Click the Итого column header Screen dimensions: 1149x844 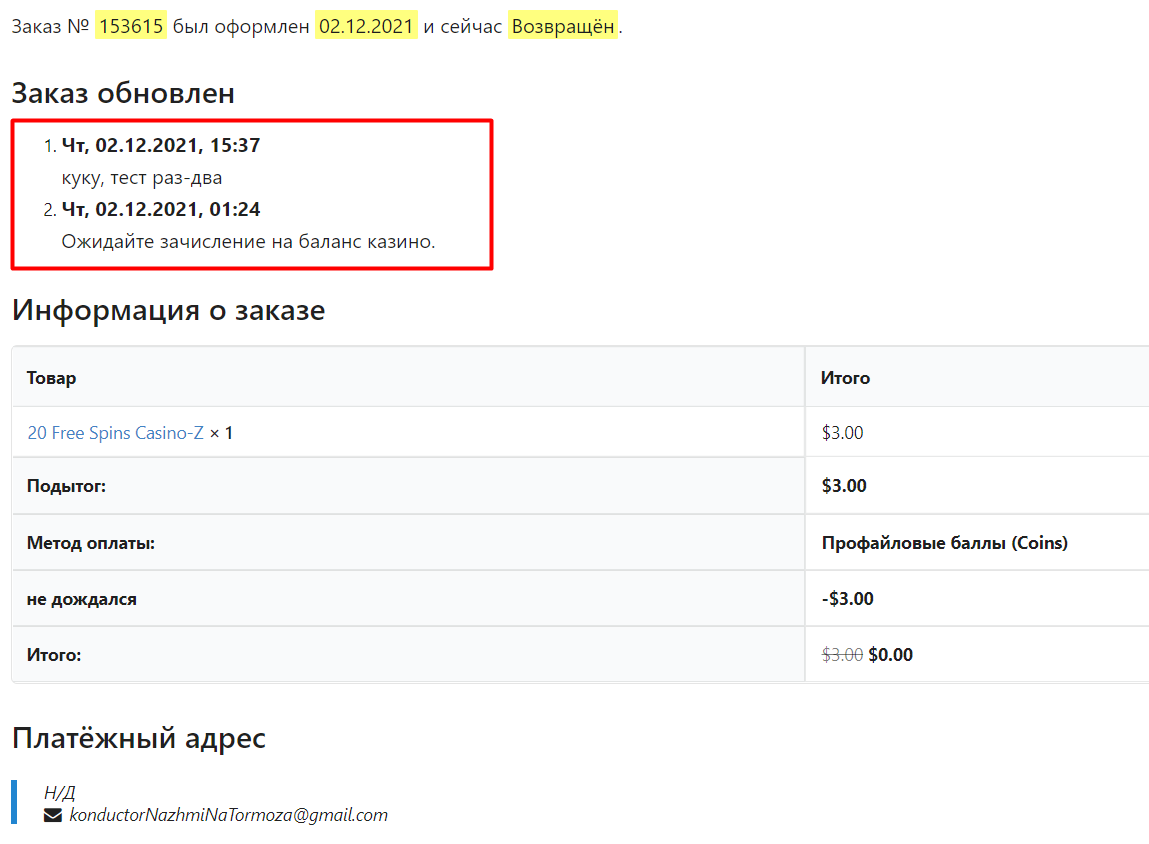(x=845, y=378)
